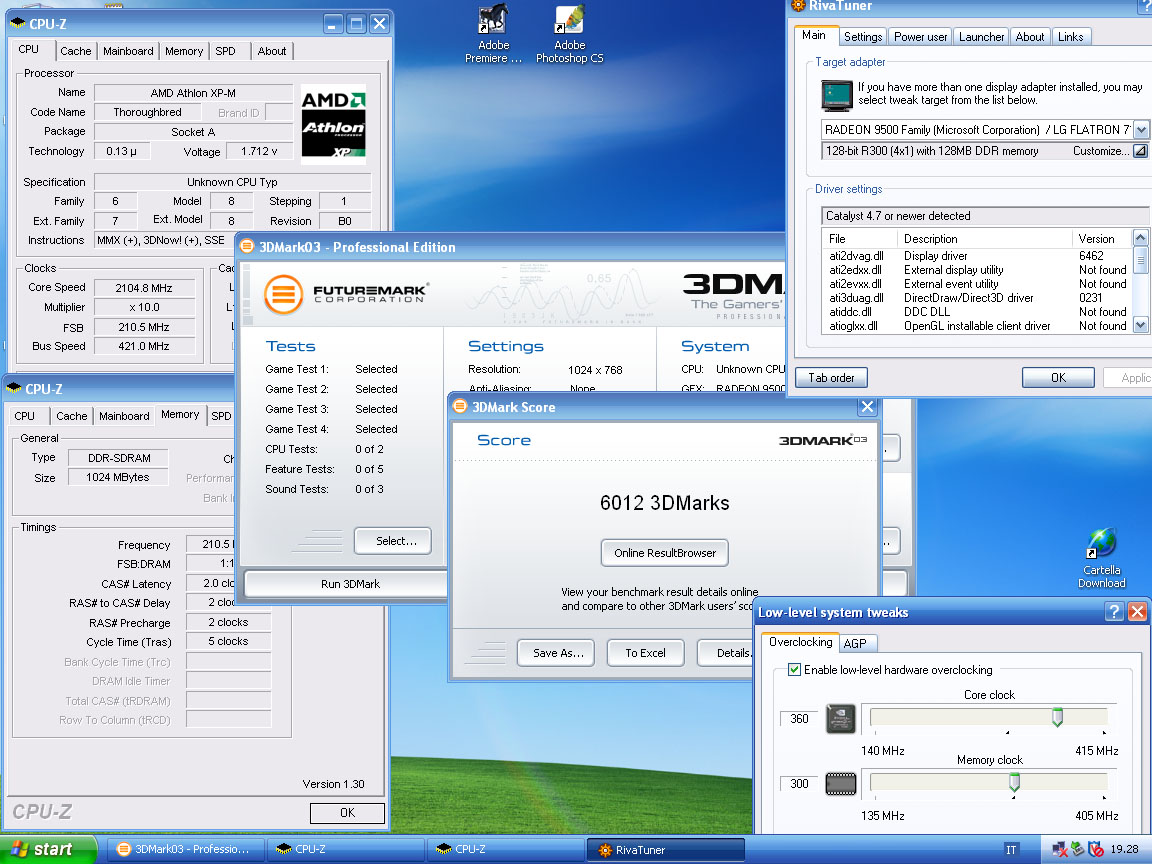Click the GPU chip icon next to Core clock
Viewport: 1152px width, 864px height.
point(840,719)
